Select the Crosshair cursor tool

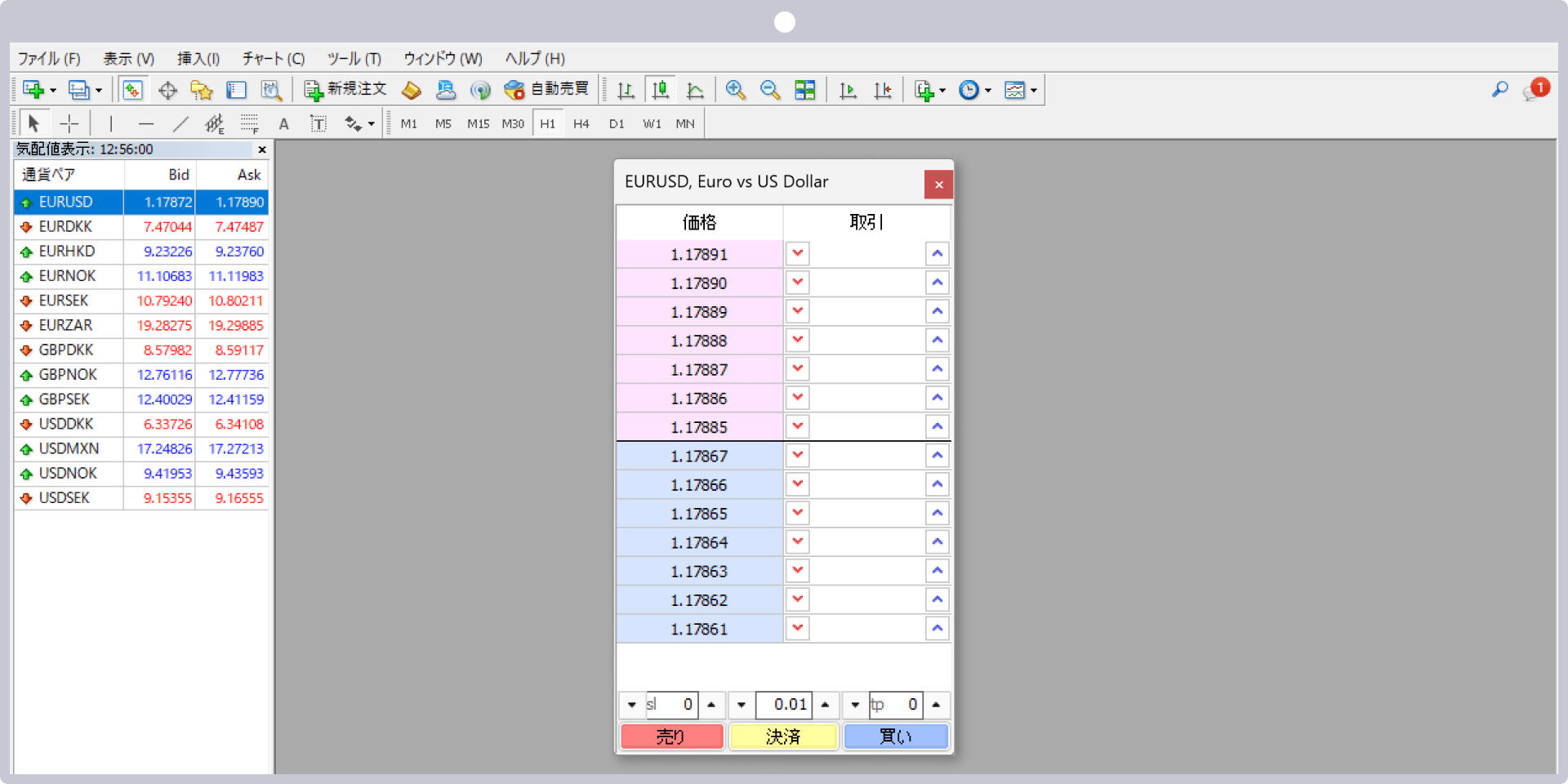coord(69,124)
